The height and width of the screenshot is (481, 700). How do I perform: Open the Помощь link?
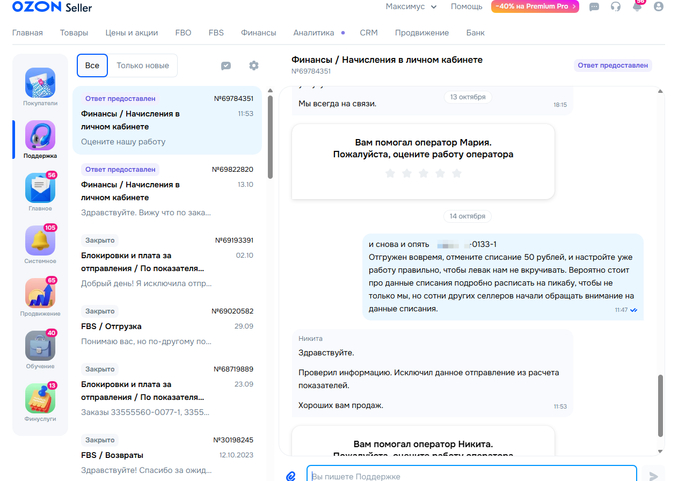click(466, 6)
